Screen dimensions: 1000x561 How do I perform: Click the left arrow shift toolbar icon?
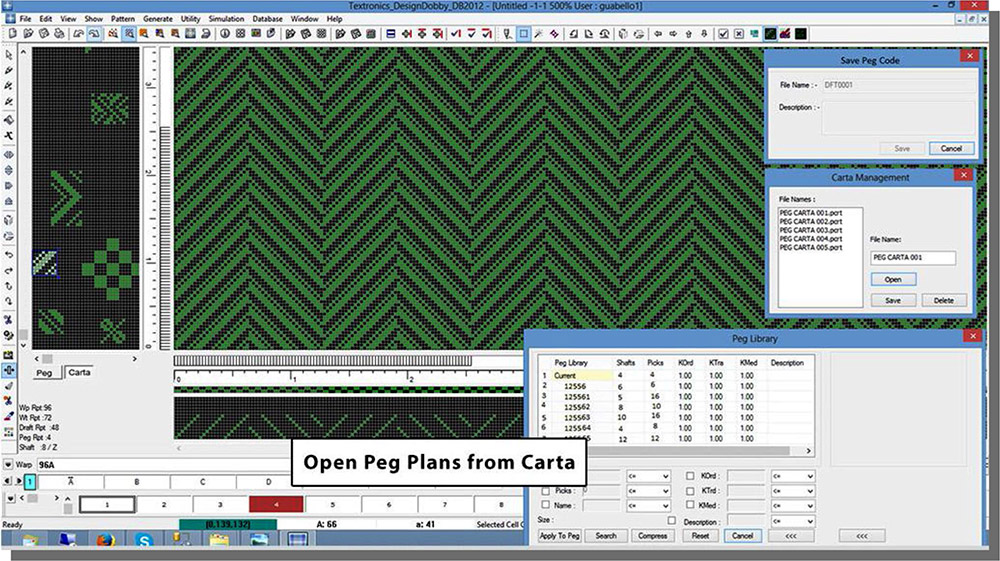pyautogui.click(x=658, y=34)
